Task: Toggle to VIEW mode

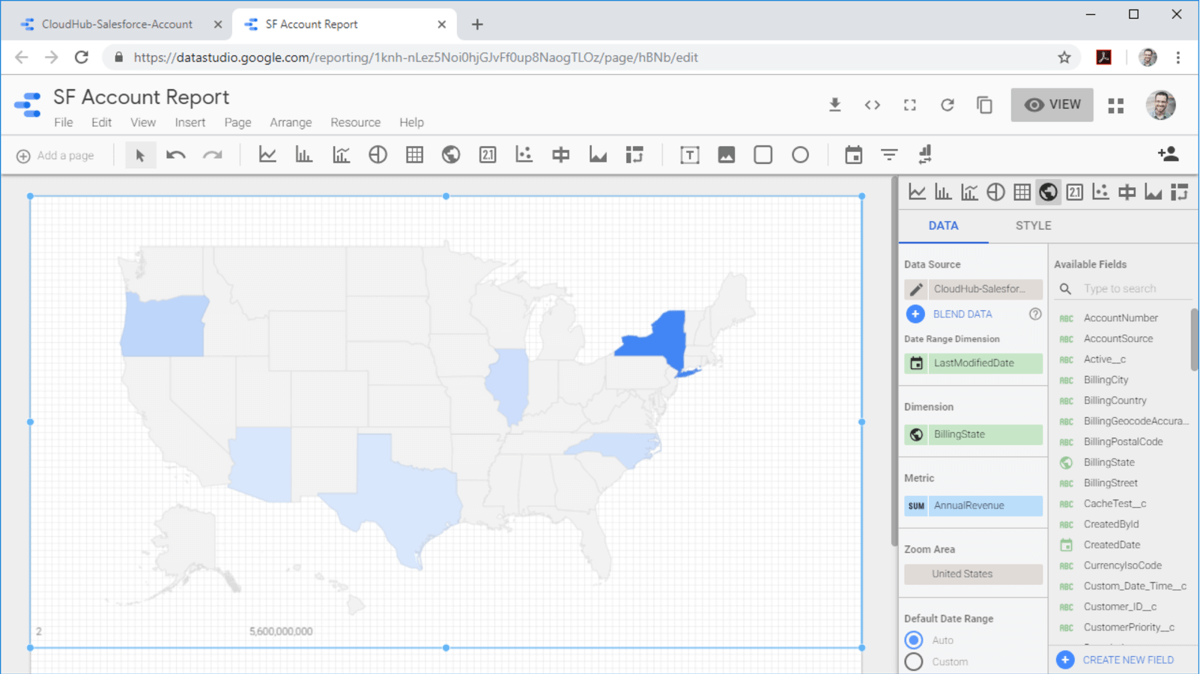Action: (x=1052, y=105)
